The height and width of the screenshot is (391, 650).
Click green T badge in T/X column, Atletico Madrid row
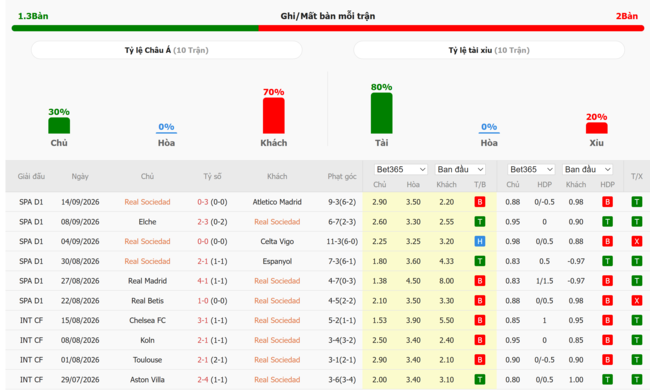coord(637,202)
